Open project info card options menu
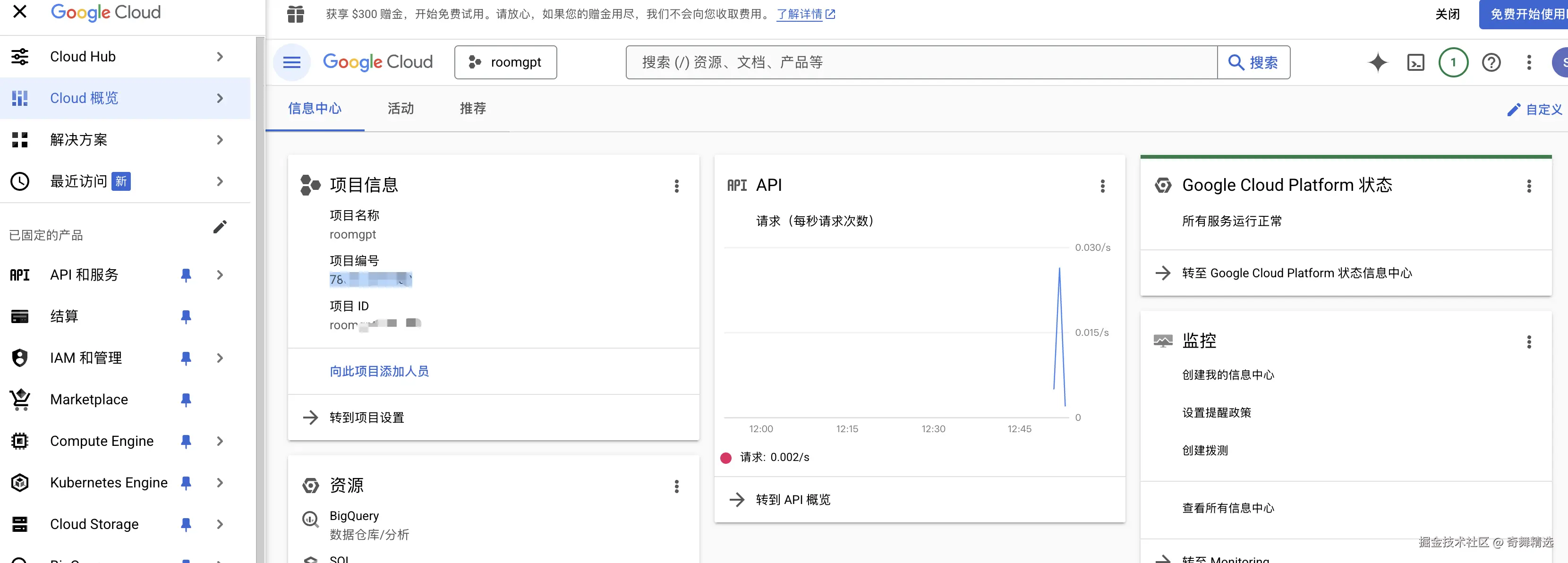Viewport: 1568px width, 563px height. coord(676,186)
